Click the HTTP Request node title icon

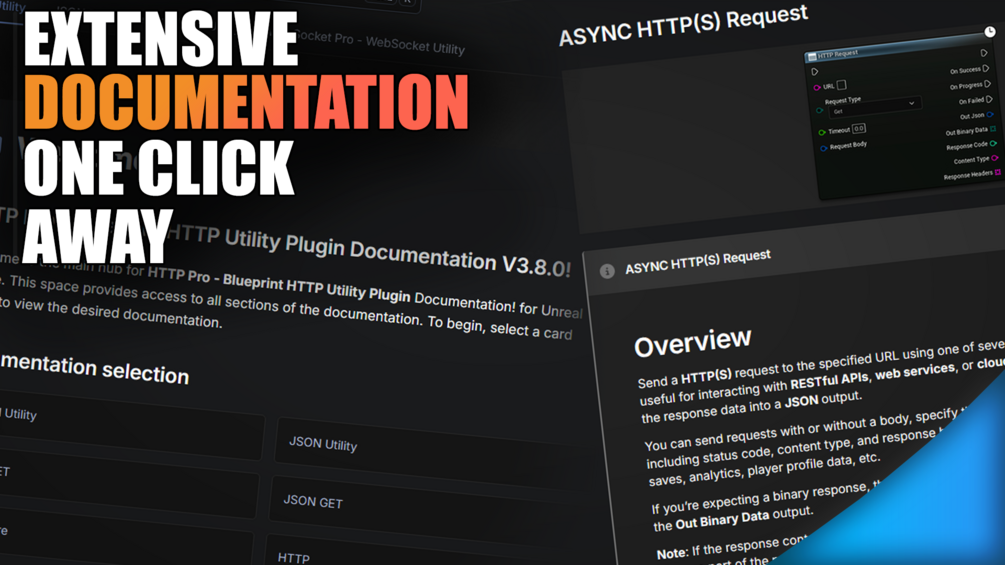click(811, 57)
